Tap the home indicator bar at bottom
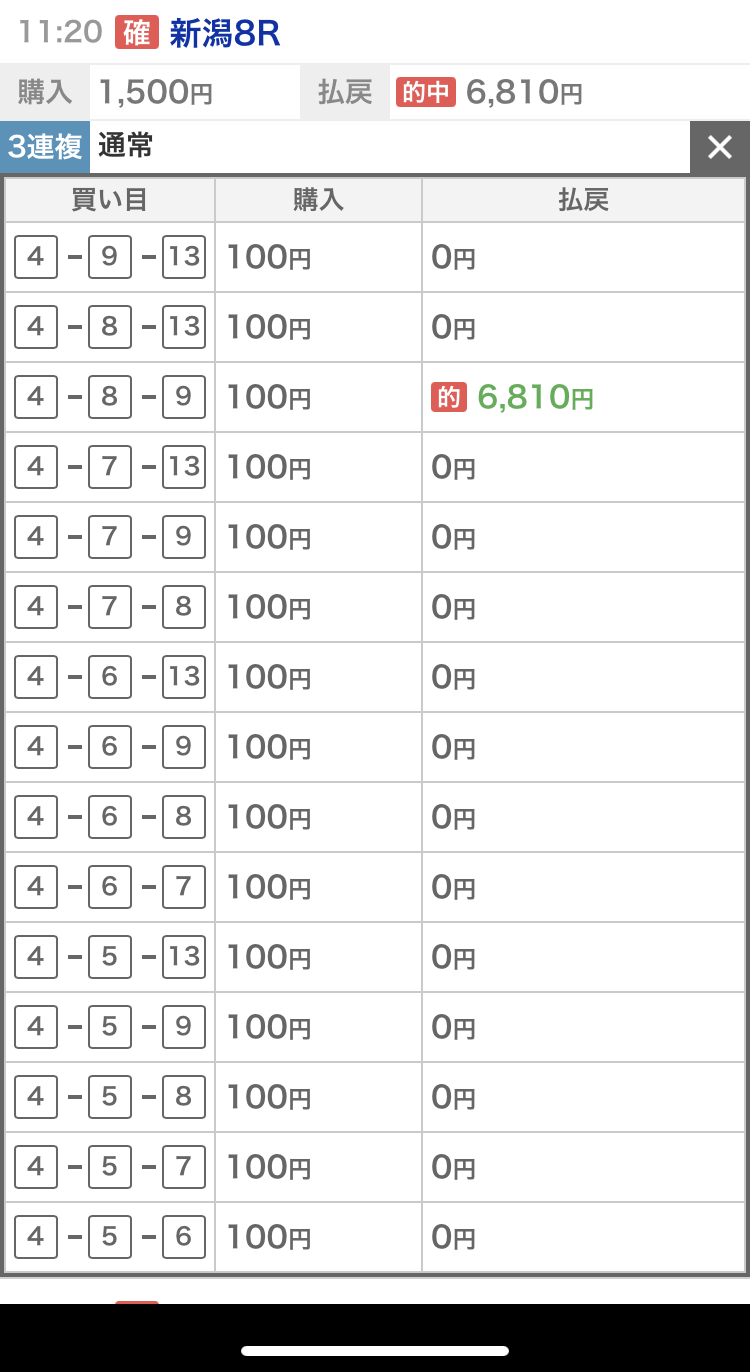This screenshot has height=1372, width=750. [375, 1351]
